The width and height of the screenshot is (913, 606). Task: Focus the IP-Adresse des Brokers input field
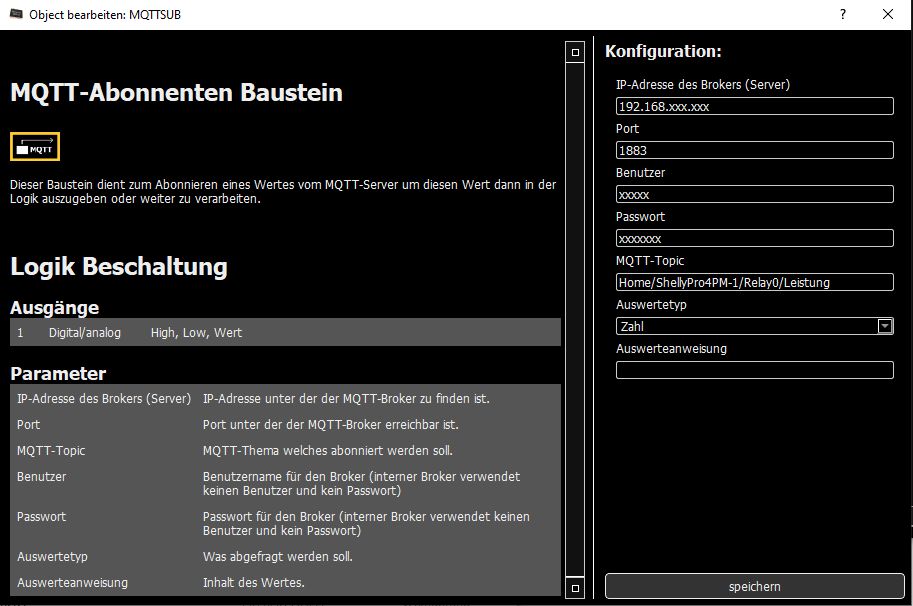coord(754,106)
